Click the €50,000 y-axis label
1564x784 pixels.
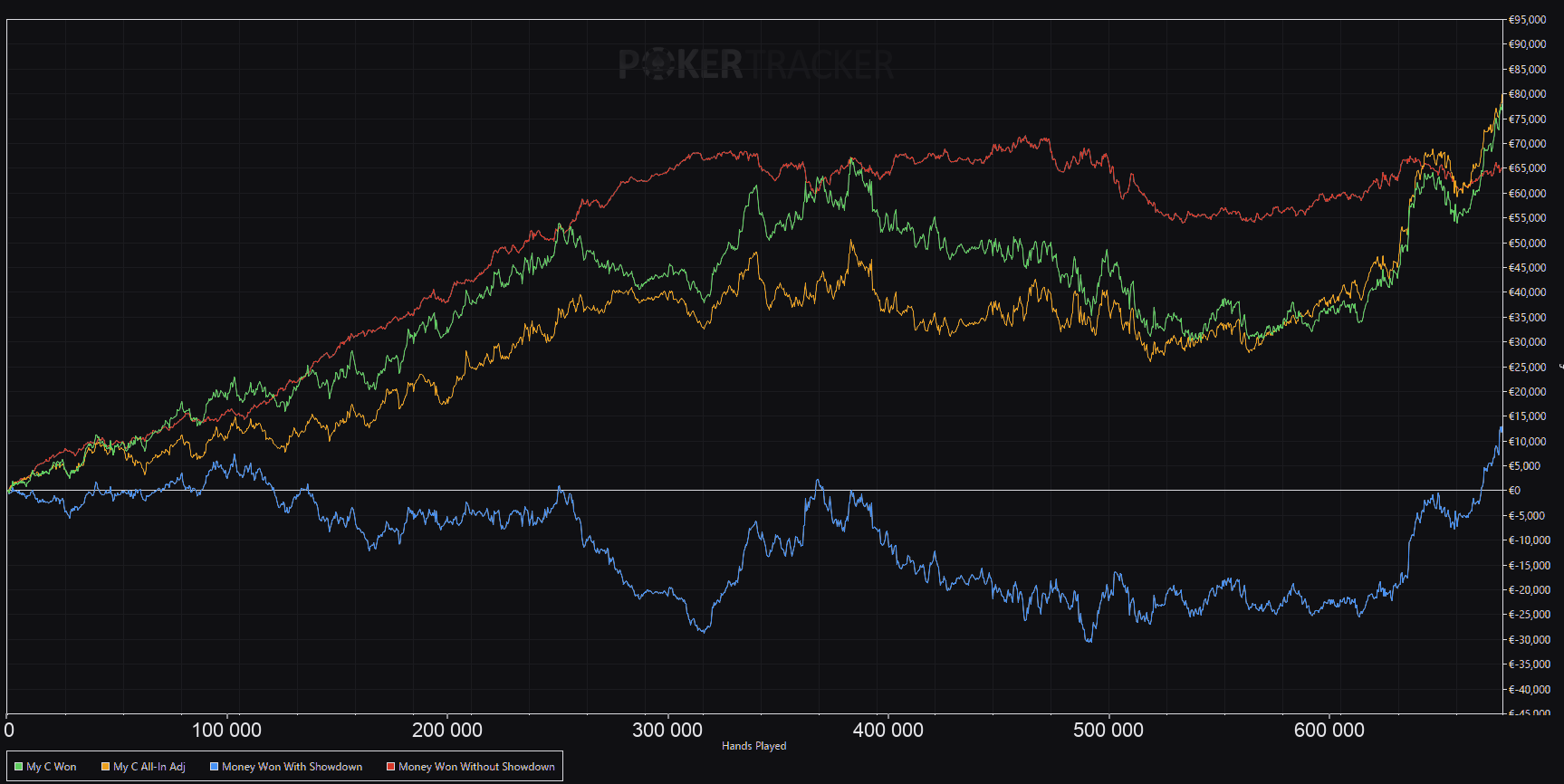pyautogui.click(x=1527, y=243)
